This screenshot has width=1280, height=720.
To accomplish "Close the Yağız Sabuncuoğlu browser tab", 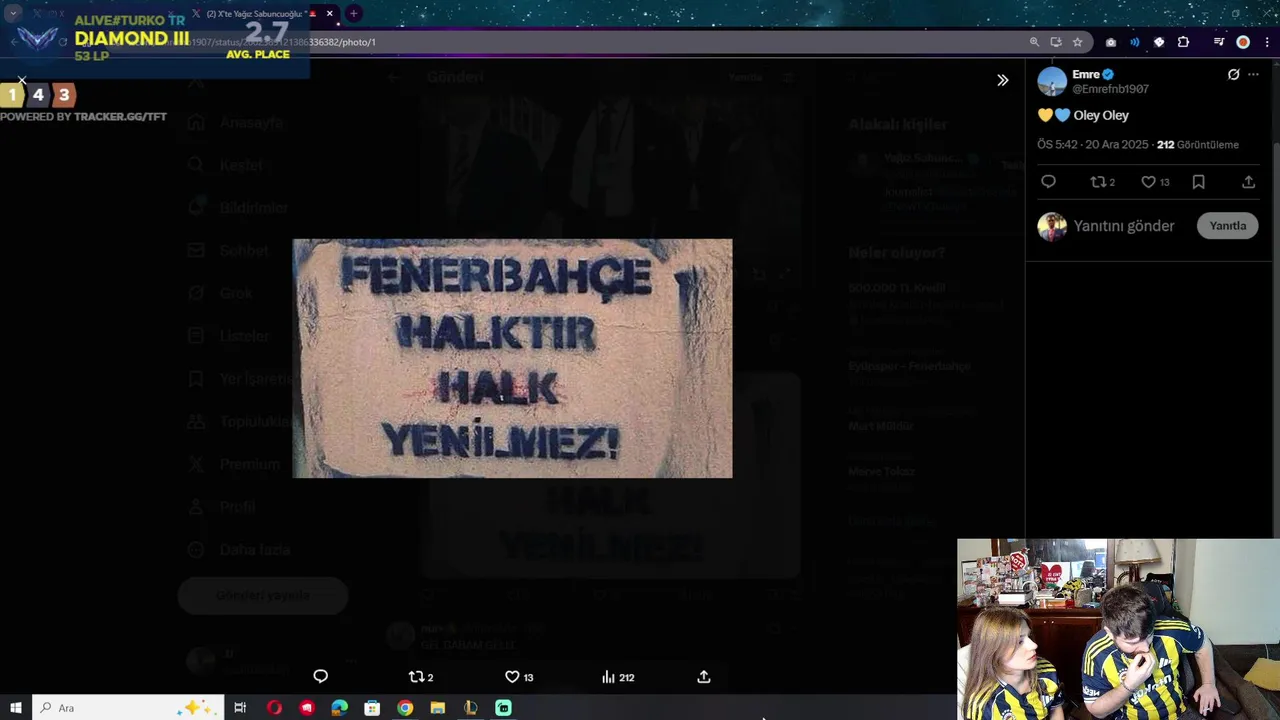I will [329, 14].
